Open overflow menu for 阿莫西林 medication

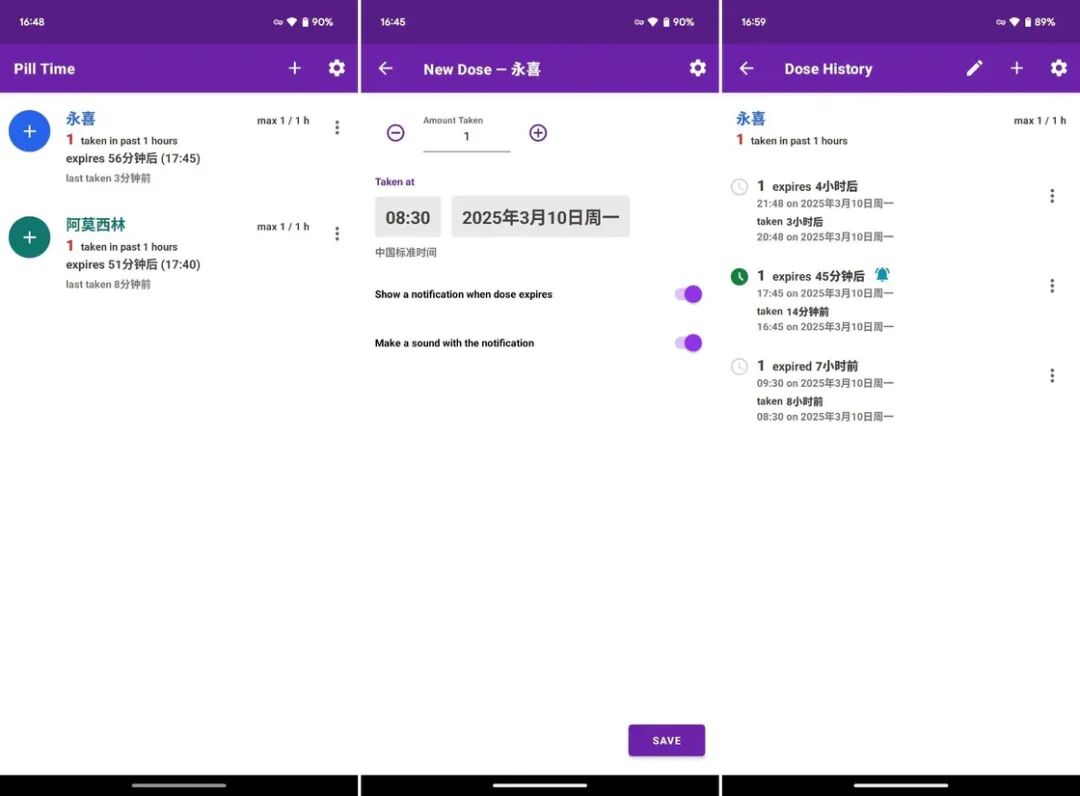(x=337, y=234)
